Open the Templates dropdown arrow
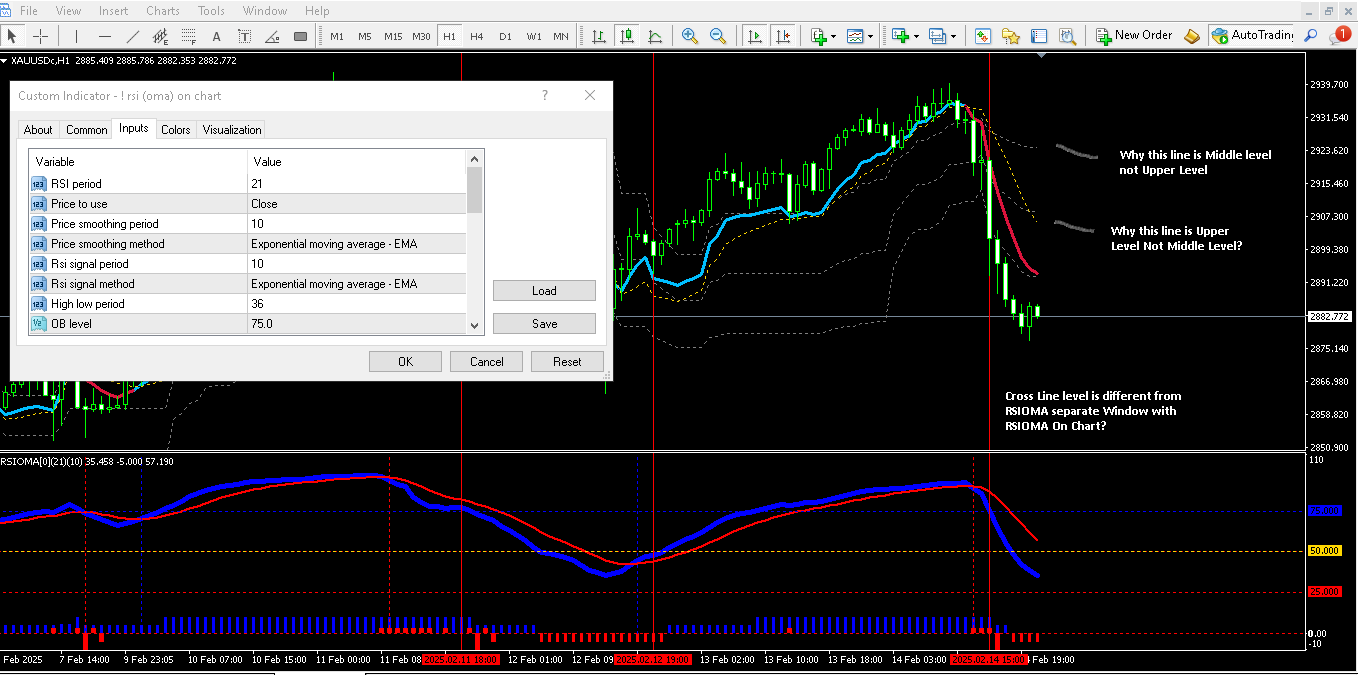 coord(871,37)
